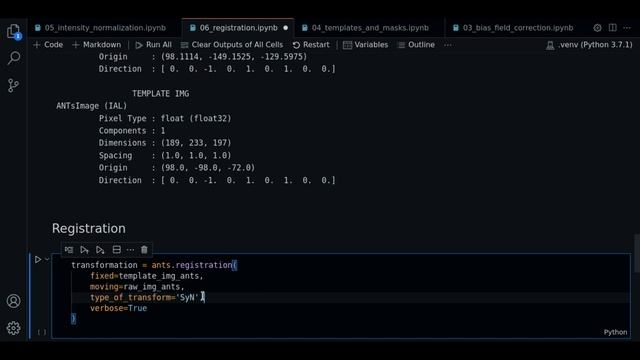Switch to 04_templates_and_masks.ipynb tab

pyautogui.click(x=370, y=28)
